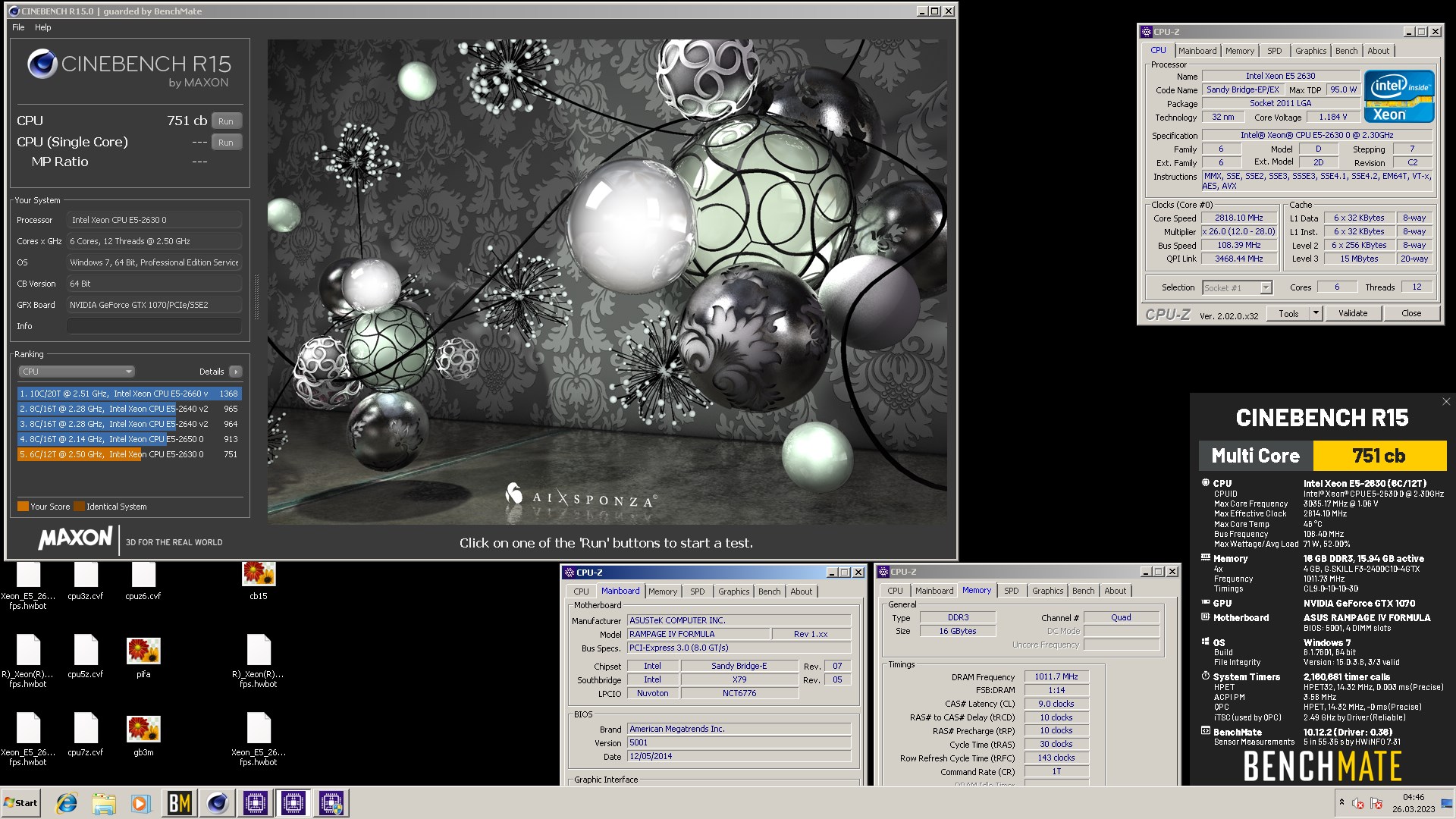Select the cpu5z.cvf desktop file
The image size is (1456, 819).
(86, 657)
